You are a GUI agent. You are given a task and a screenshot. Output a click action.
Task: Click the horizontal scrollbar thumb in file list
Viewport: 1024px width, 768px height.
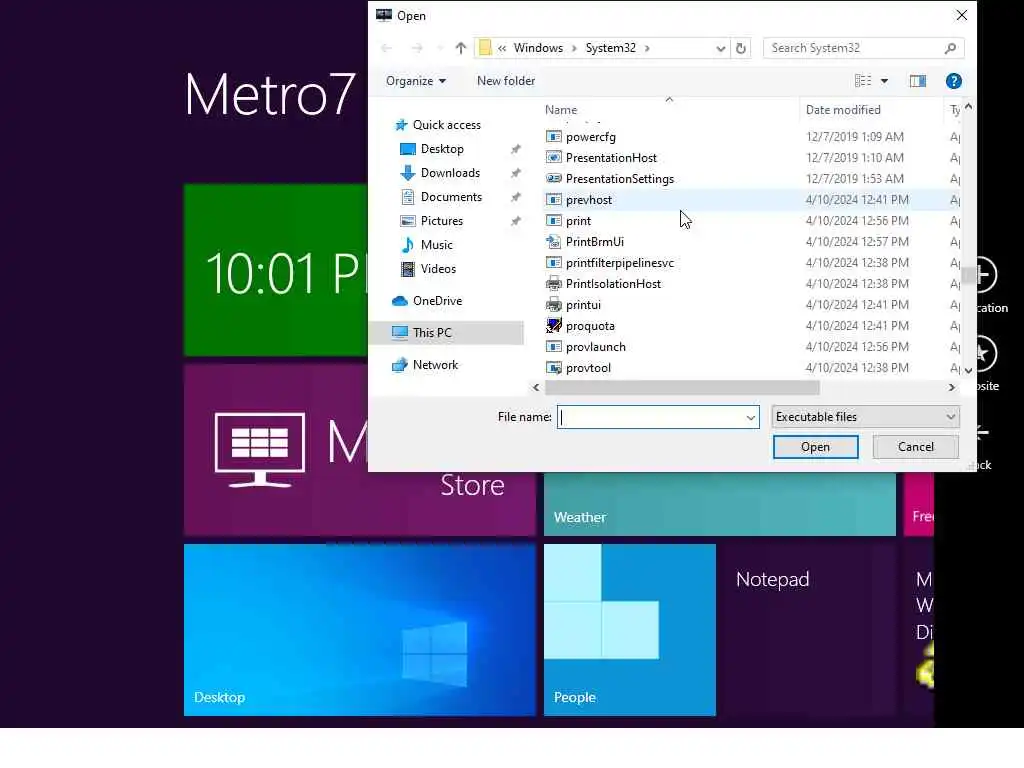click(682, 388)
